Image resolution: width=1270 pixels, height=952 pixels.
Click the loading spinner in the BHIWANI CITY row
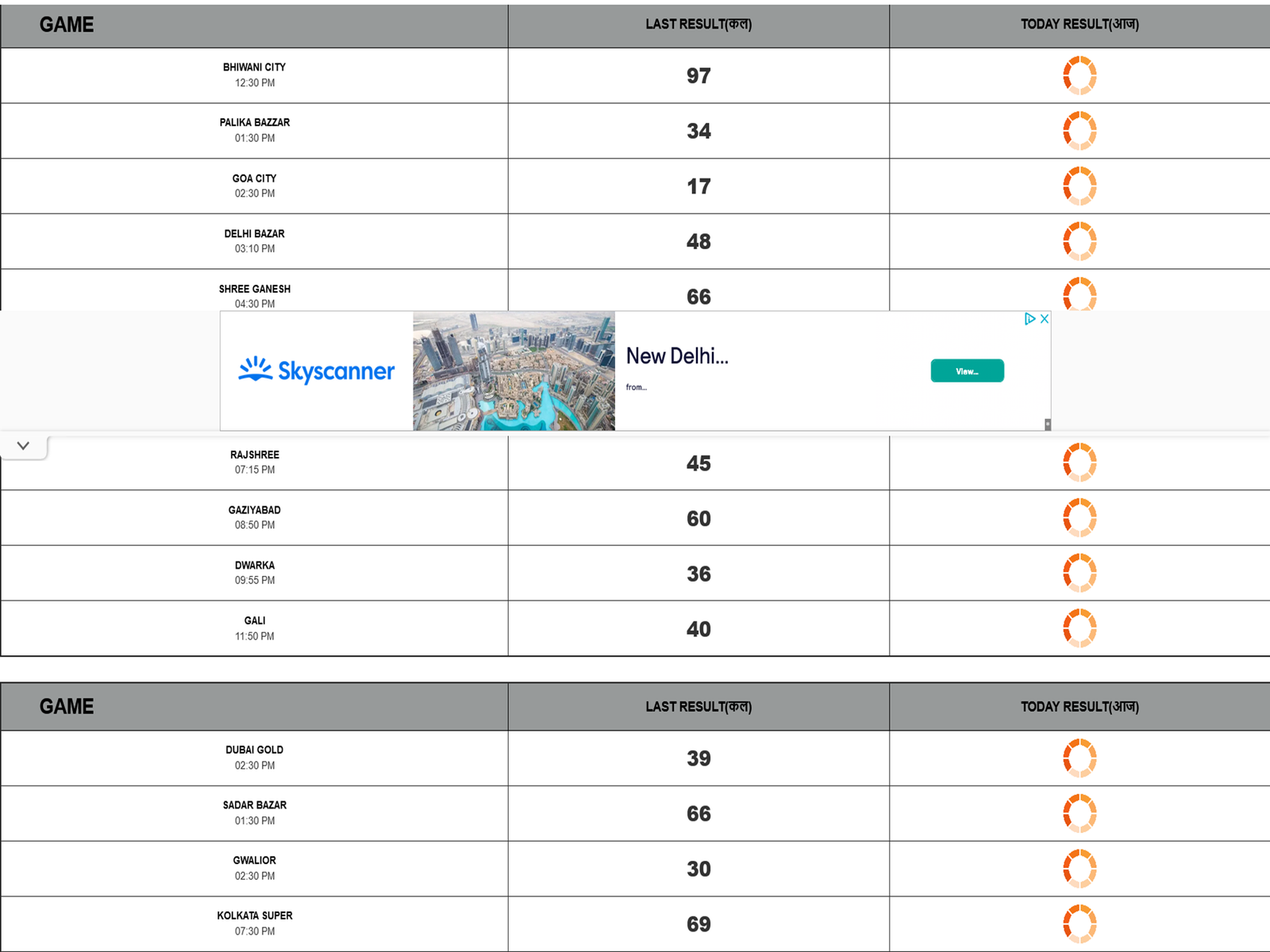pyautogui.click(x=1079, y=75)
